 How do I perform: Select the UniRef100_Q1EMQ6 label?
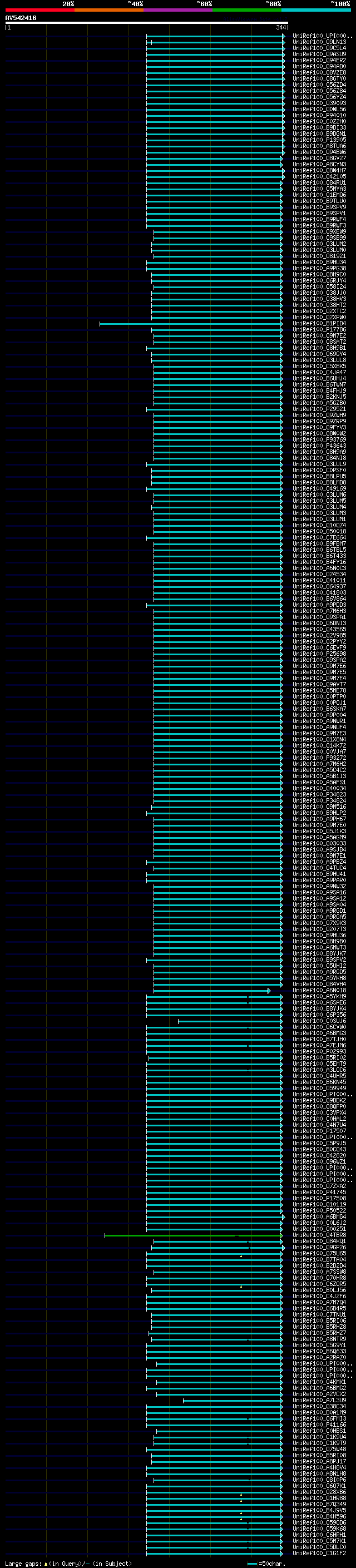(x=319, y=195)
